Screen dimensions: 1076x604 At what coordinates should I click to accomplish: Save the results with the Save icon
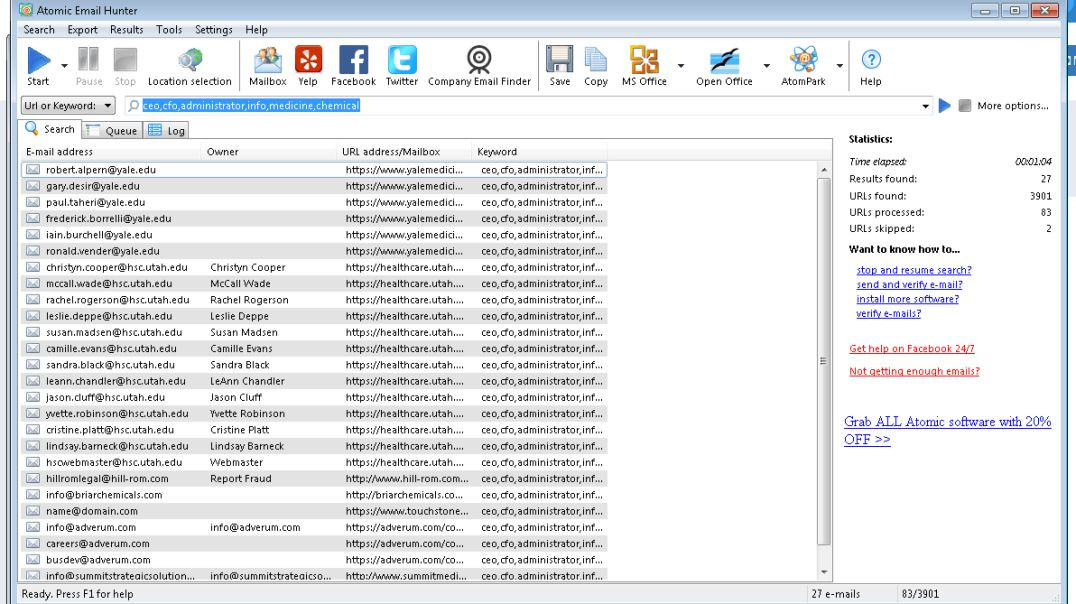coord(559,66)
